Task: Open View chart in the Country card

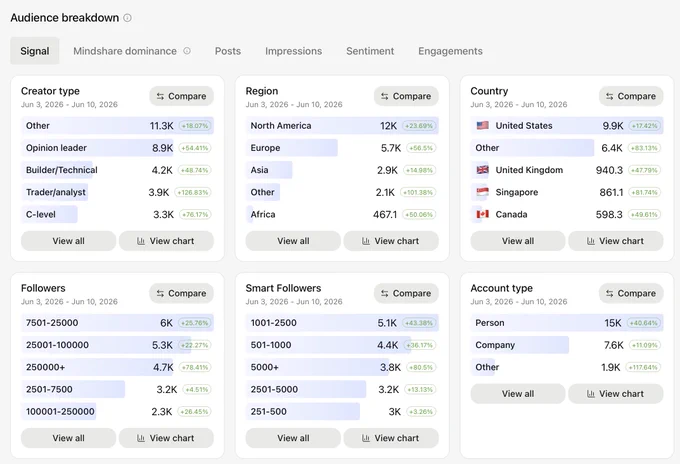Action: pyautogui.click(x=616, y=241)
